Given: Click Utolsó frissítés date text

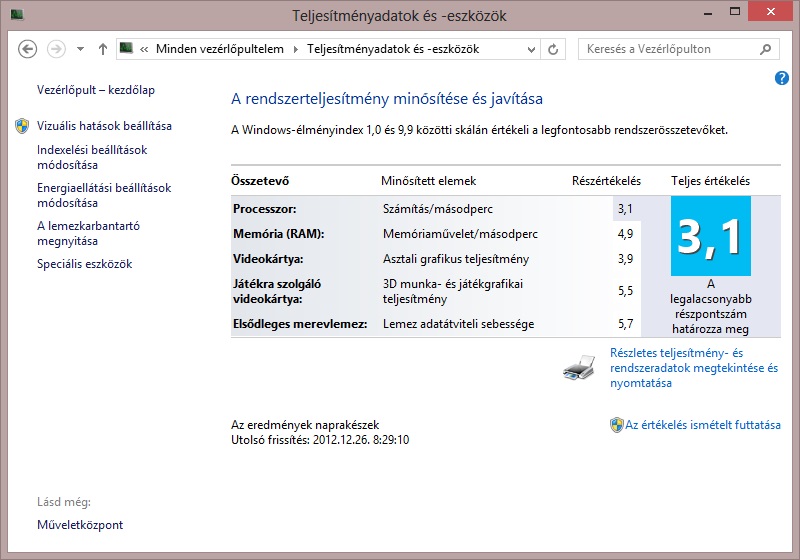Looking at the screenshot, I should [320, 440].
